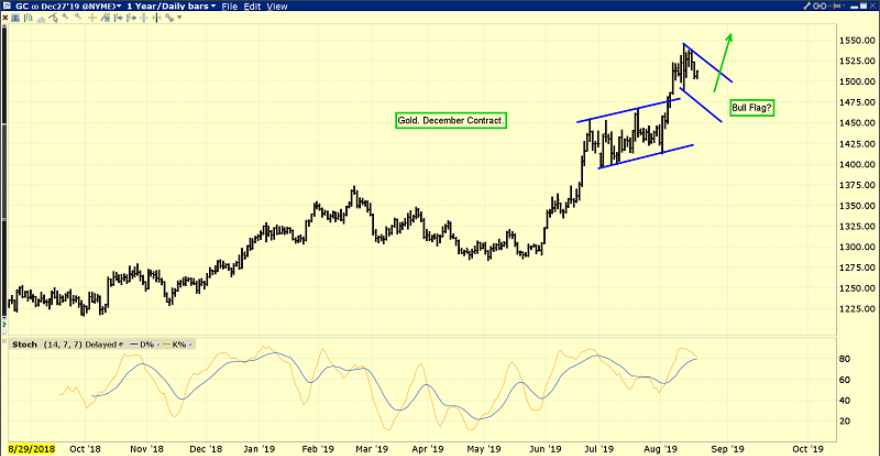Click the Bull Flag? annotation label

(x=752, y=108)
